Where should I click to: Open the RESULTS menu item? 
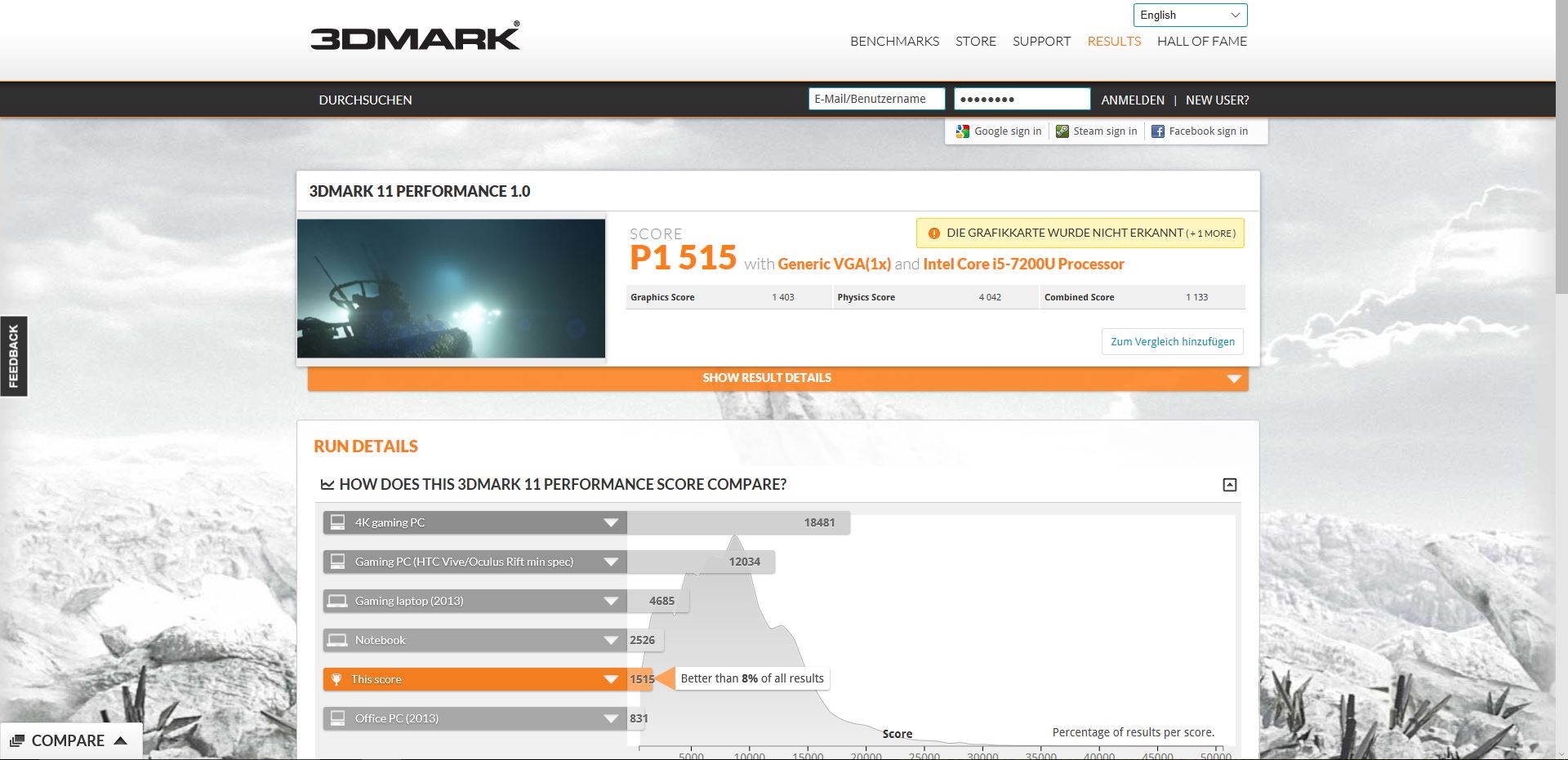tap(1114, 41)
